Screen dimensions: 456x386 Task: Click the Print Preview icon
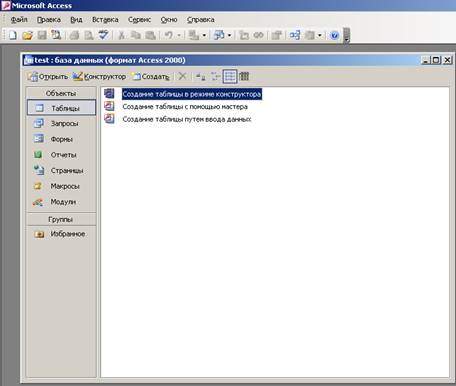pyautogui.click(x=89, y=35)
